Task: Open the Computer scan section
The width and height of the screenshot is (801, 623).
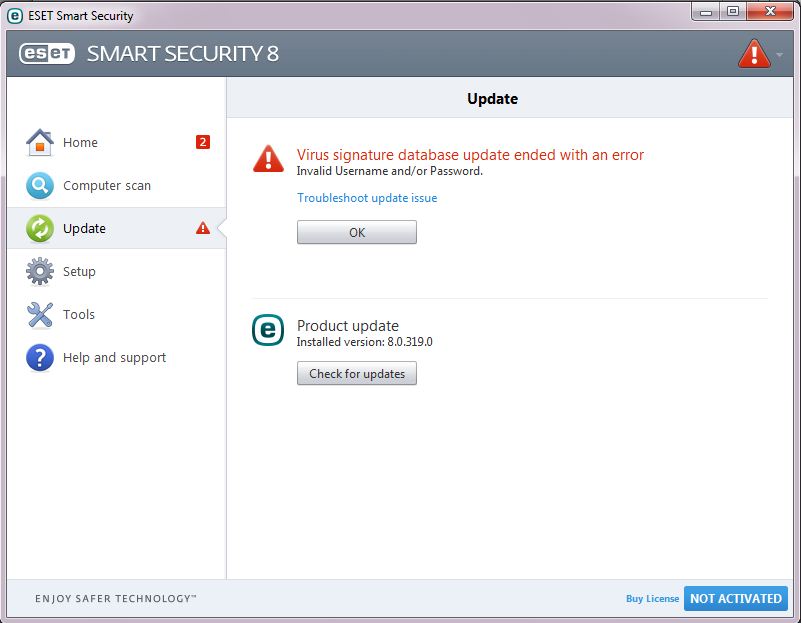Action: [x=107, y=186]
